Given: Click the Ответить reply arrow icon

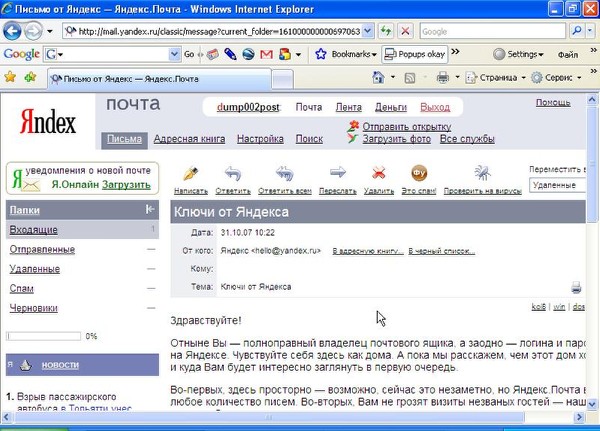Looking at the screenshot, I should tap(233, 173).
